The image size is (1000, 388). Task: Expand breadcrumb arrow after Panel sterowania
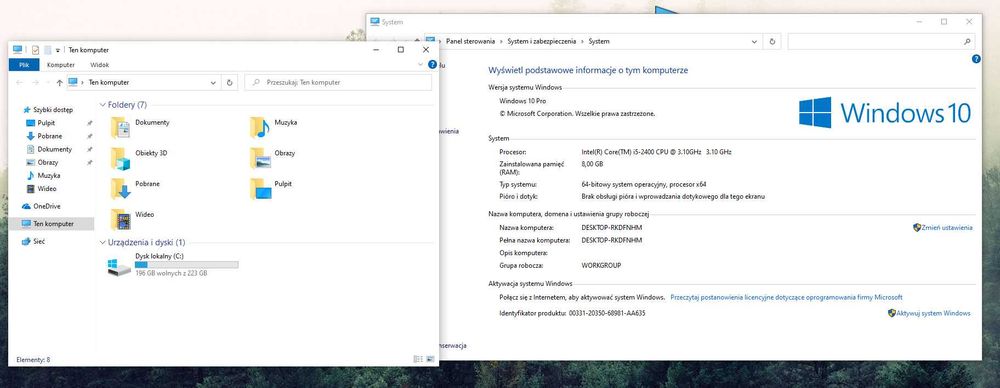pos(501,41)
